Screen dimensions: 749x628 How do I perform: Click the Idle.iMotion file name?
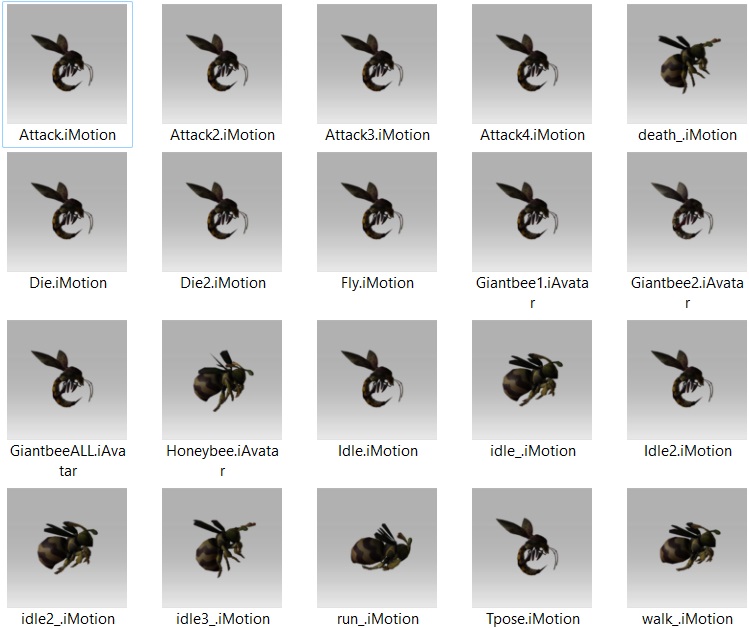(x=377, y=451)
